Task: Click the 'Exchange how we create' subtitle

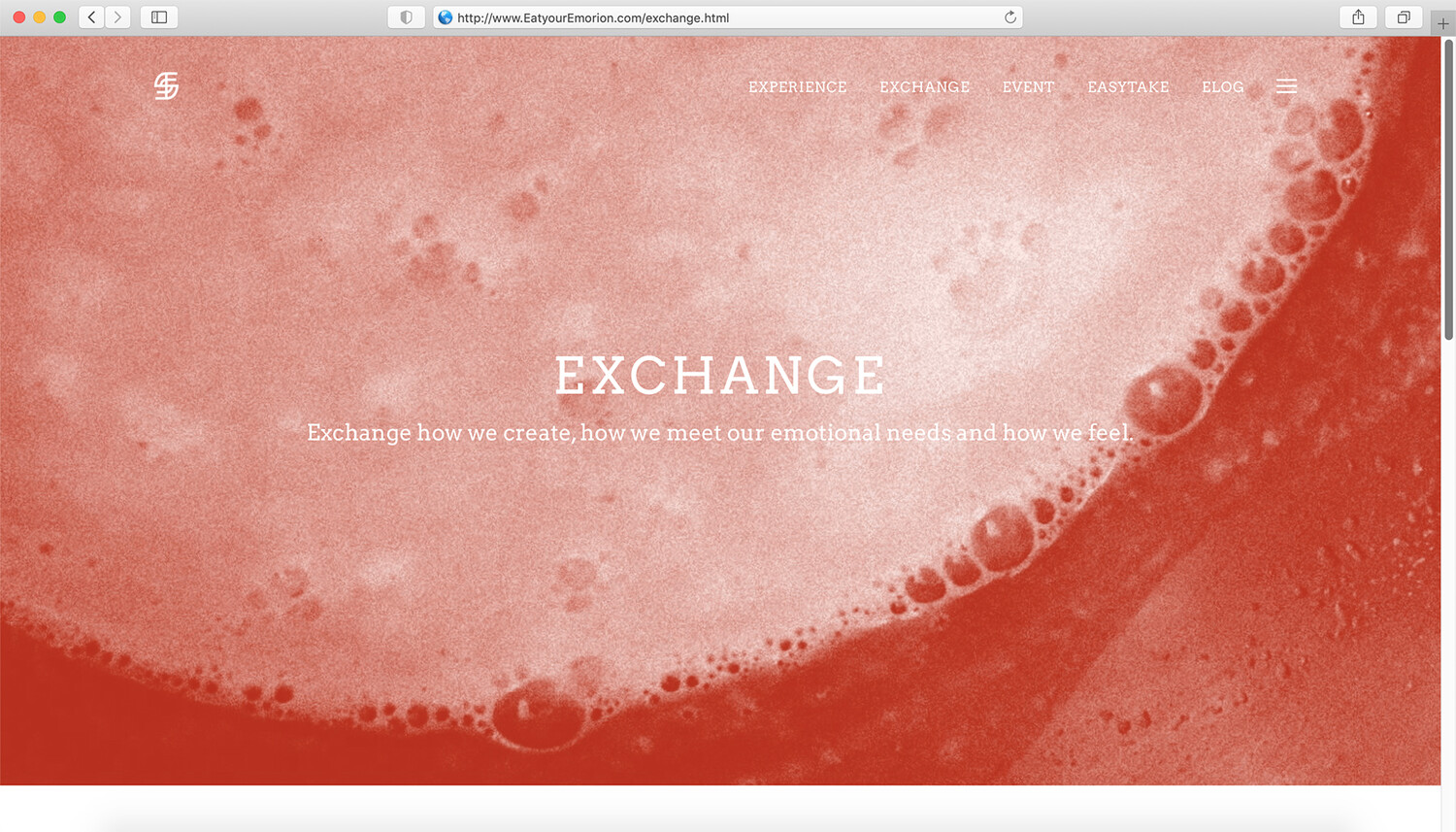Action: 720,433
